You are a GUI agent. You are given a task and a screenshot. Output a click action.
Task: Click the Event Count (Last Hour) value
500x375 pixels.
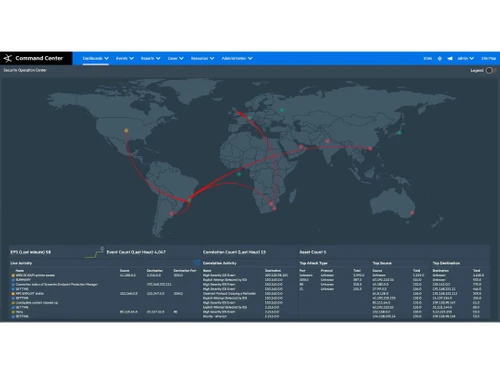(136, 252)
